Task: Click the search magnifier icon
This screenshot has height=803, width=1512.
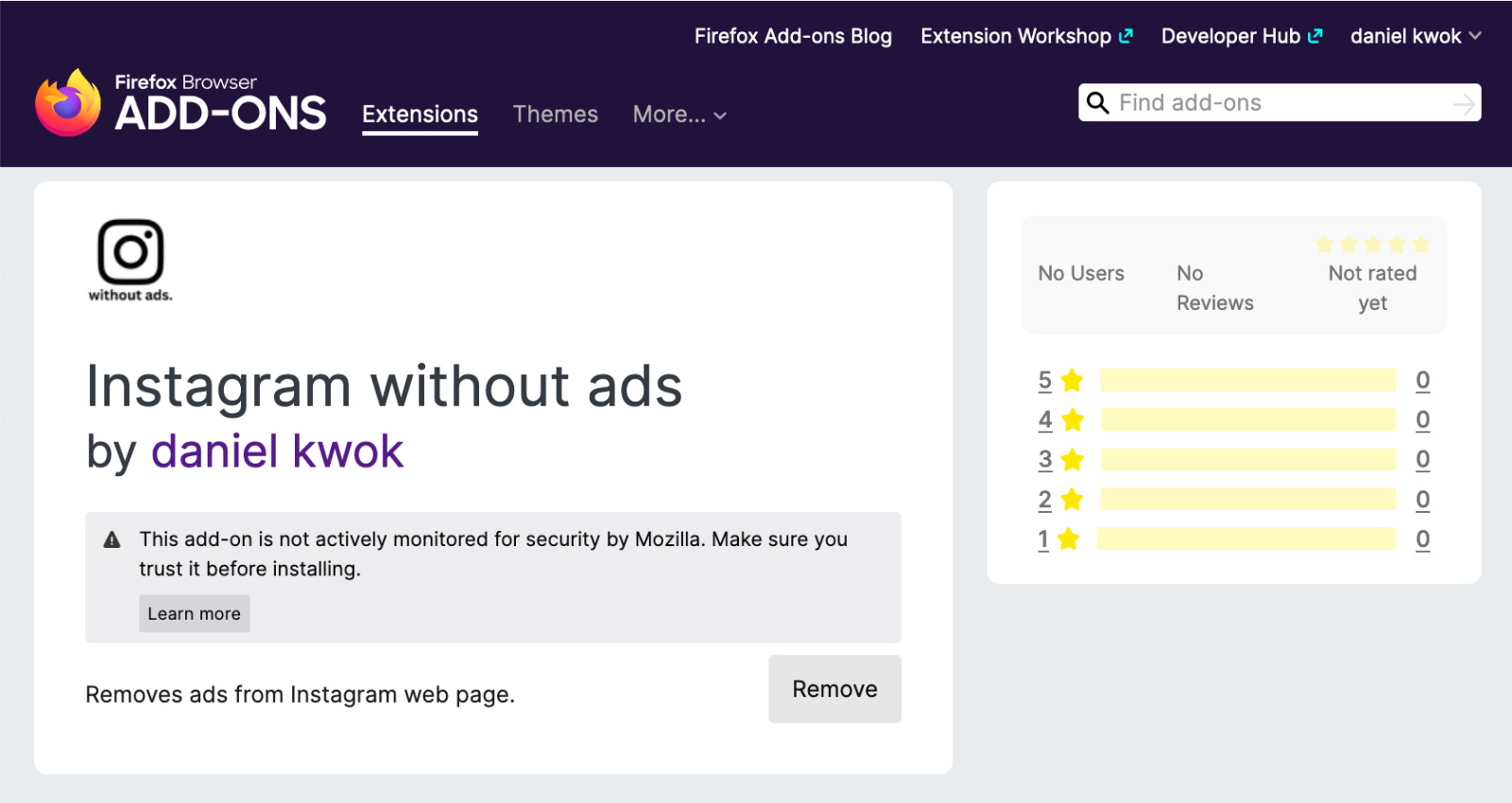Action: (x=1097, y=103)
